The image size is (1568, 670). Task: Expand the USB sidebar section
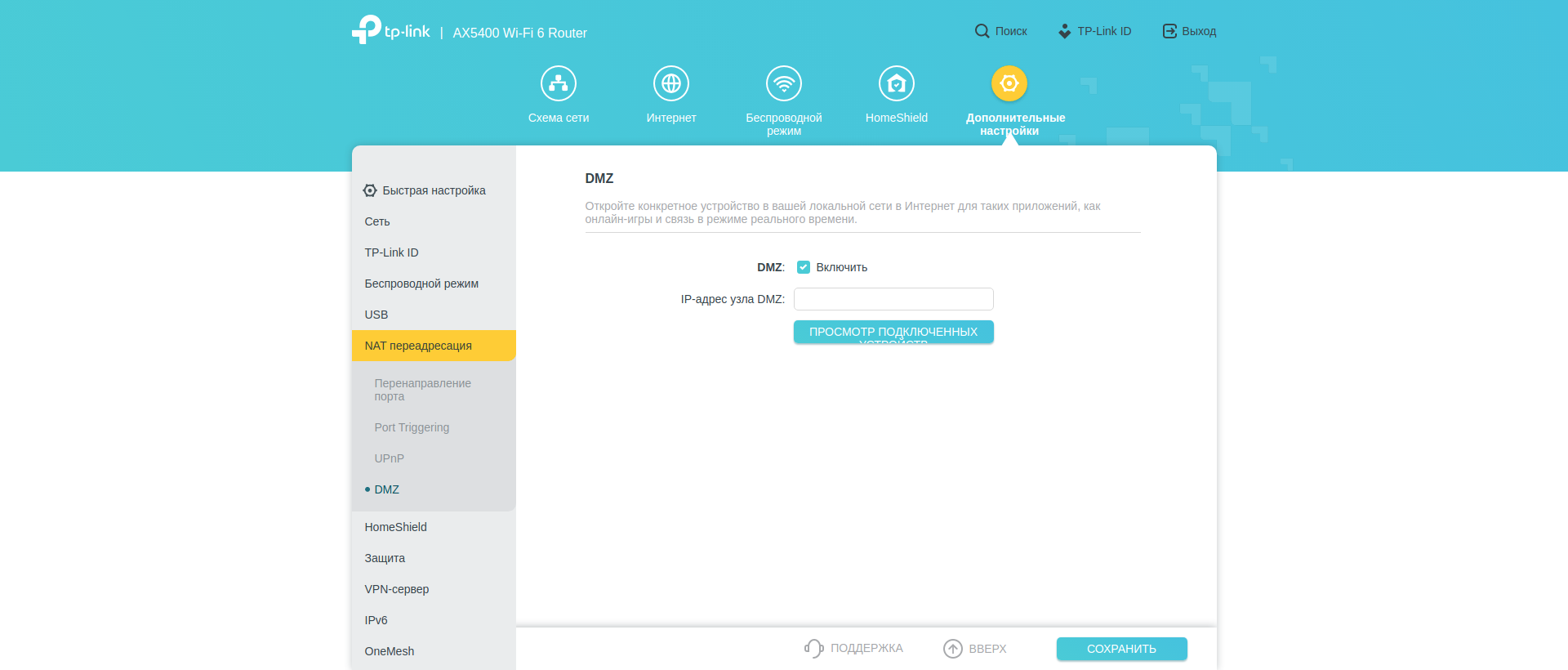[x=376, y=315]
